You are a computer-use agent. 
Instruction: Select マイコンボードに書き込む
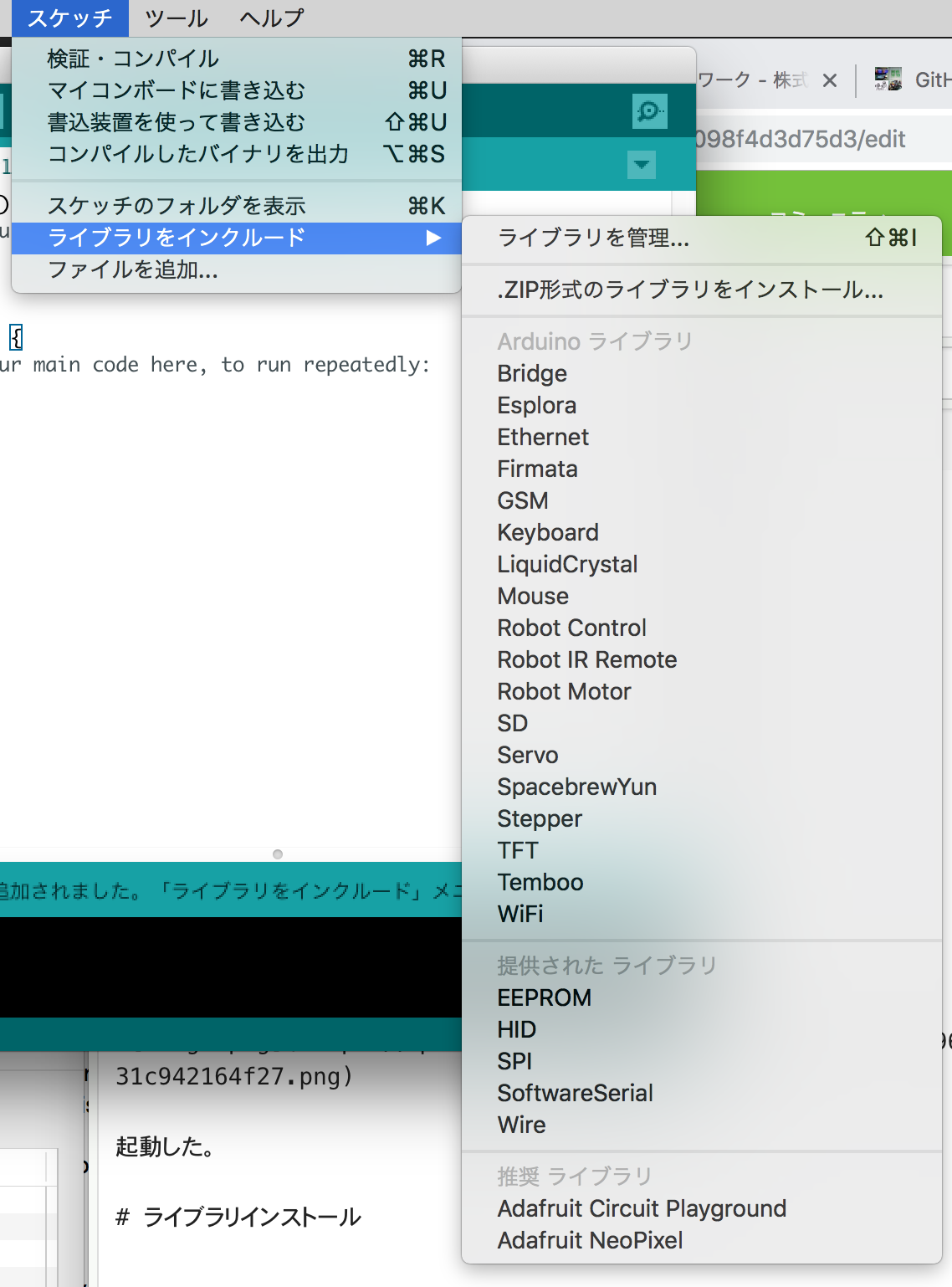coord(177,90)
